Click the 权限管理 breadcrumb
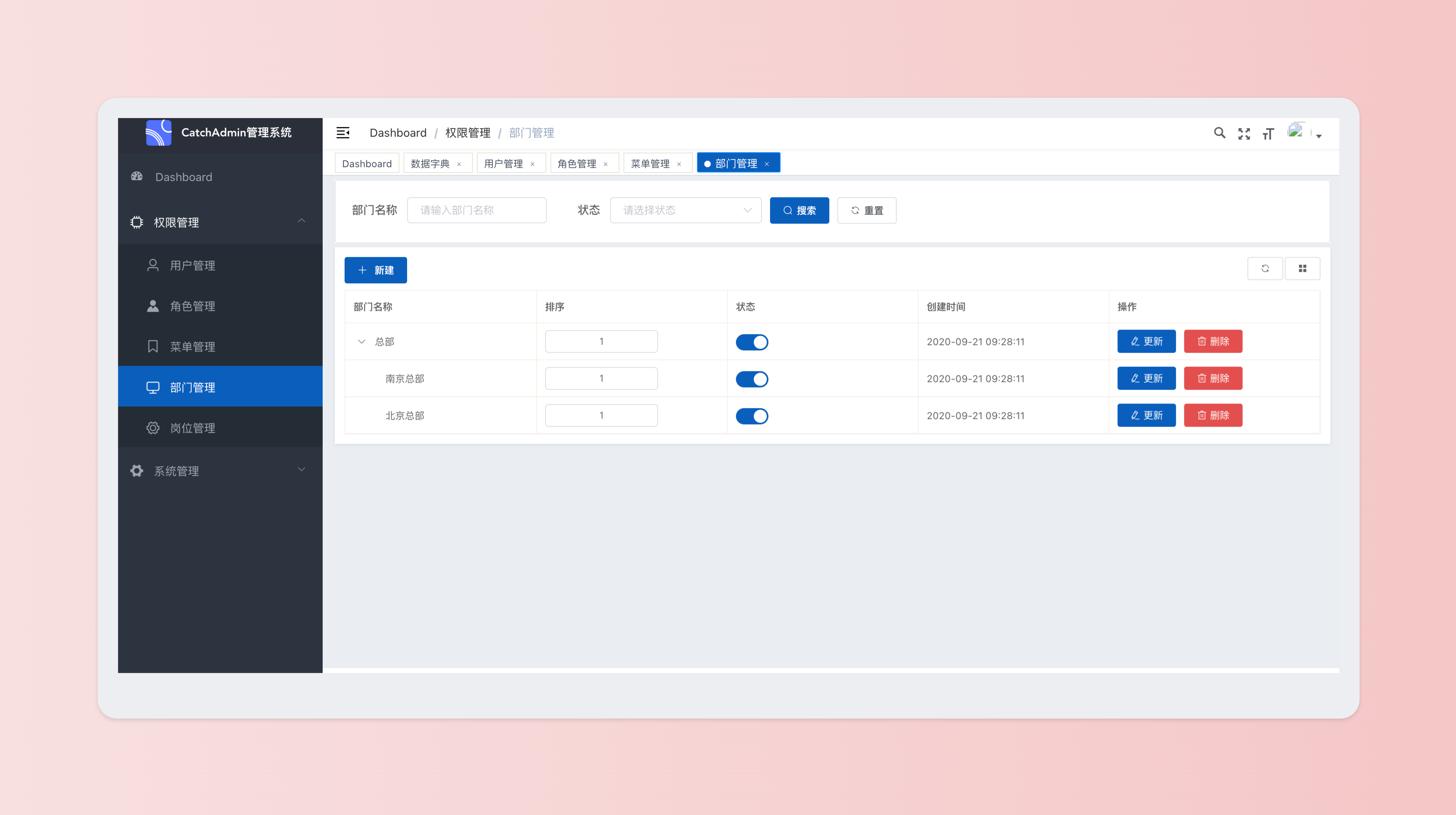The height and width of the screenshot is (815, 1456). (468, 133)
